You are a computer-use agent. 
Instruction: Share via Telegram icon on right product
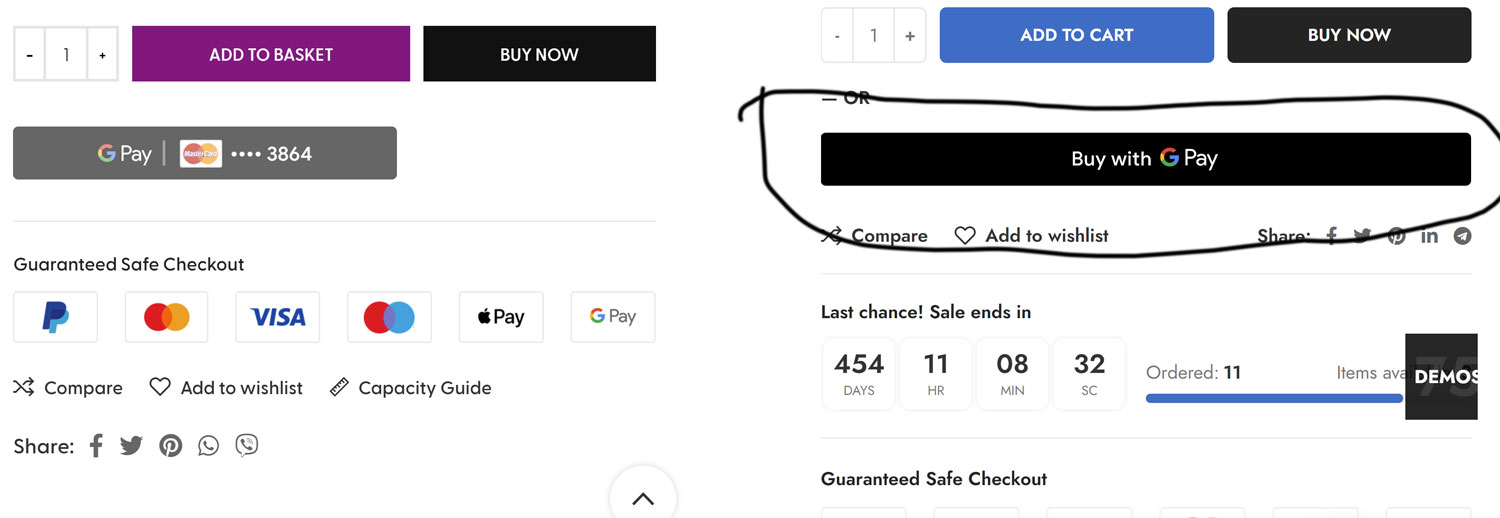click(x=1462, y=236)
